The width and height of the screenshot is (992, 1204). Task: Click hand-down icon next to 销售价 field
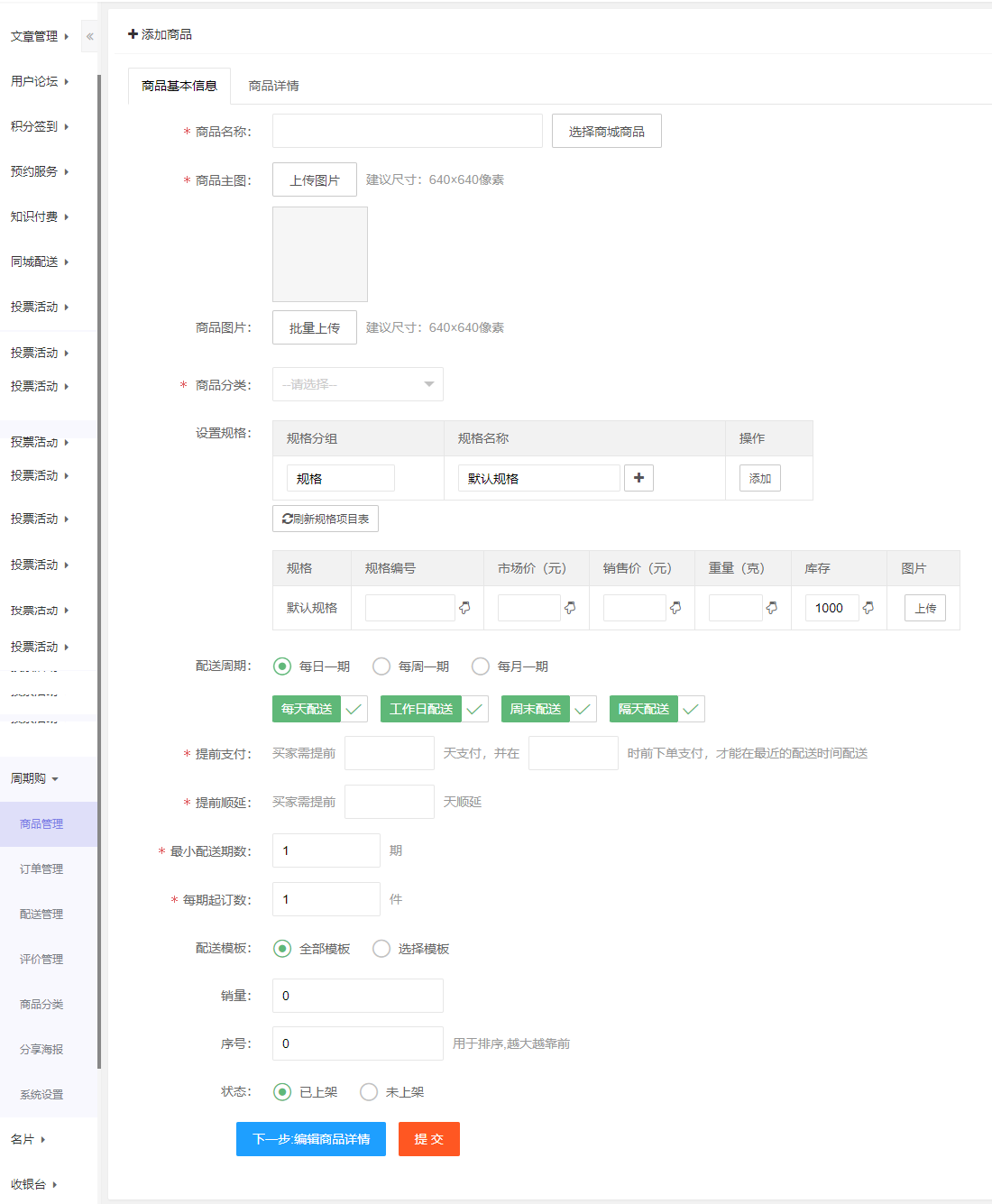(x=675, y=608)
